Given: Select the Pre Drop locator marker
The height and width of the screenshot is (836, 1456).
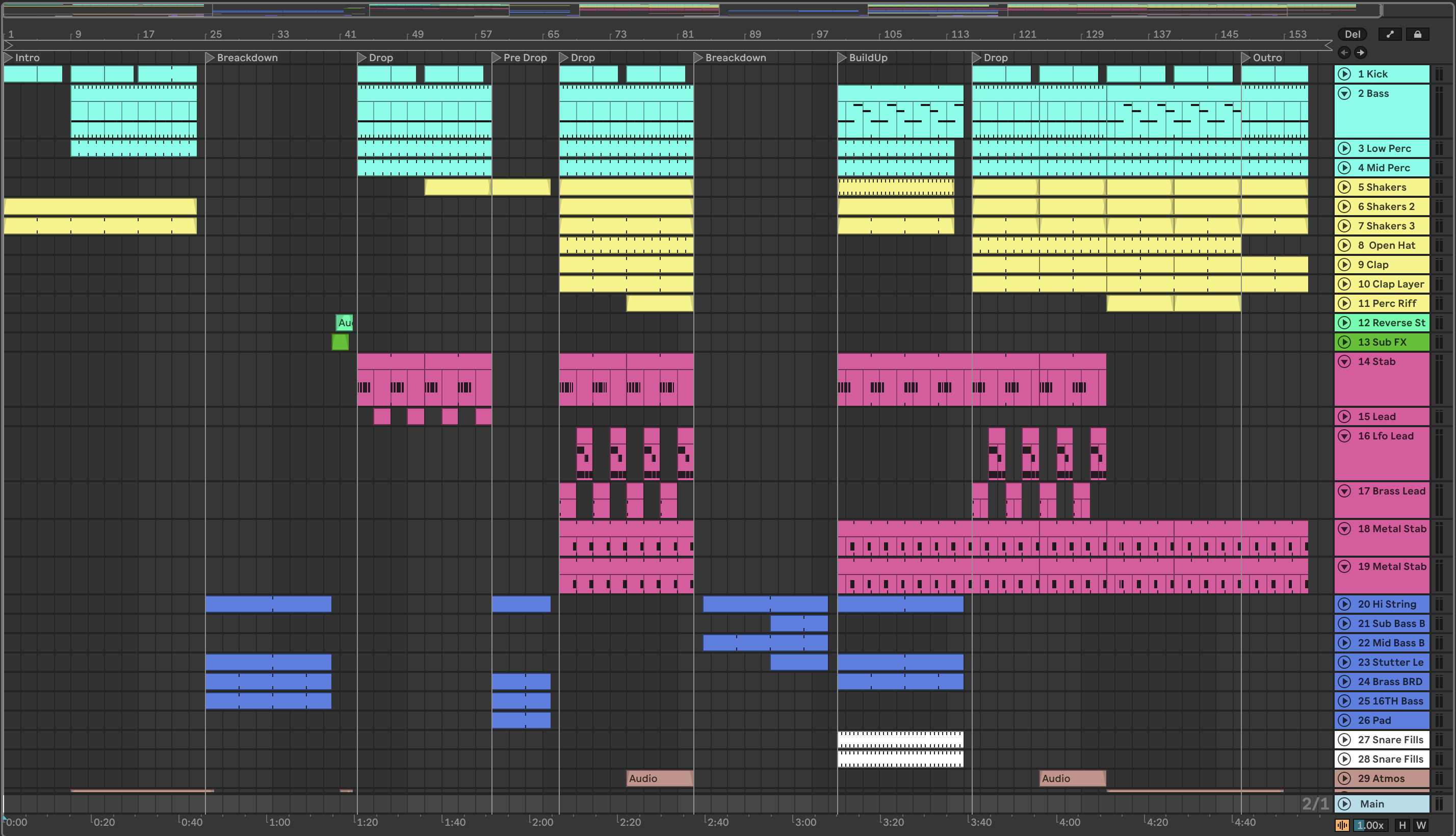Looking at the screenshot, I should pos(496,58).
